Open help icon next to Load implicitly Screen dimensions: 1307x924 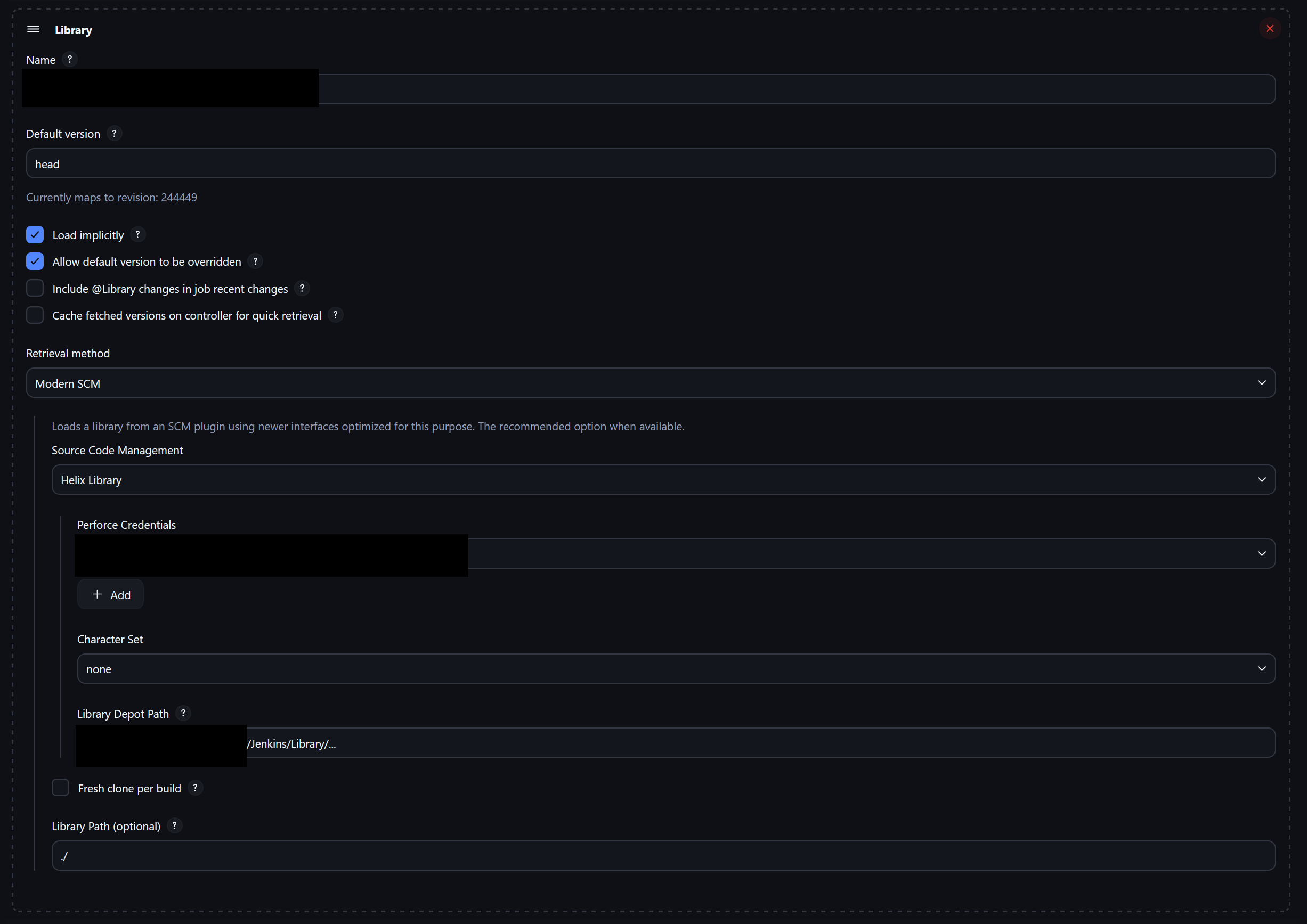tap(138, 234)
